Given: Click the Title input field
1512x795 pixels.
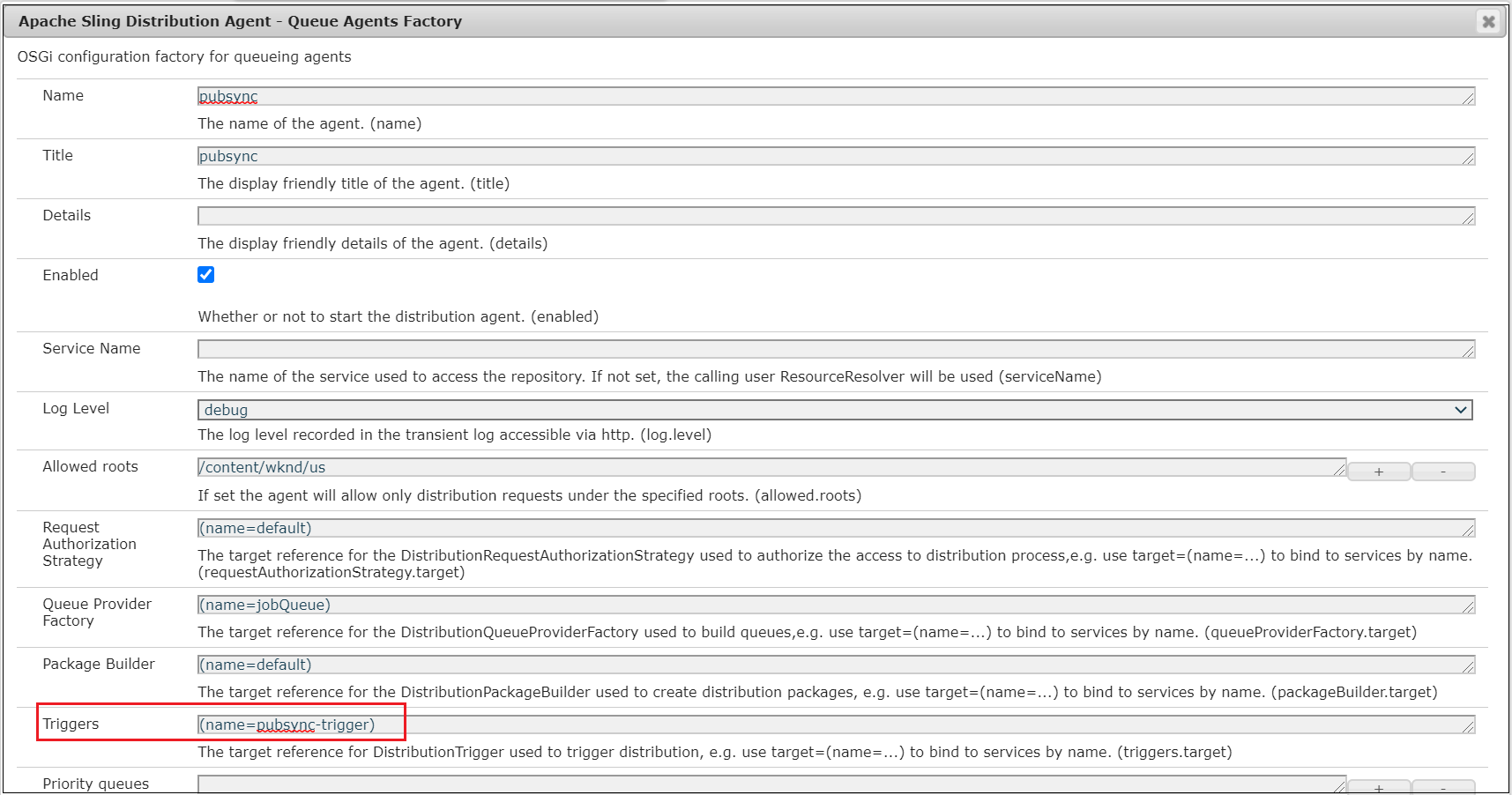Looking at the screenshot, I should (x=836, y=156).
